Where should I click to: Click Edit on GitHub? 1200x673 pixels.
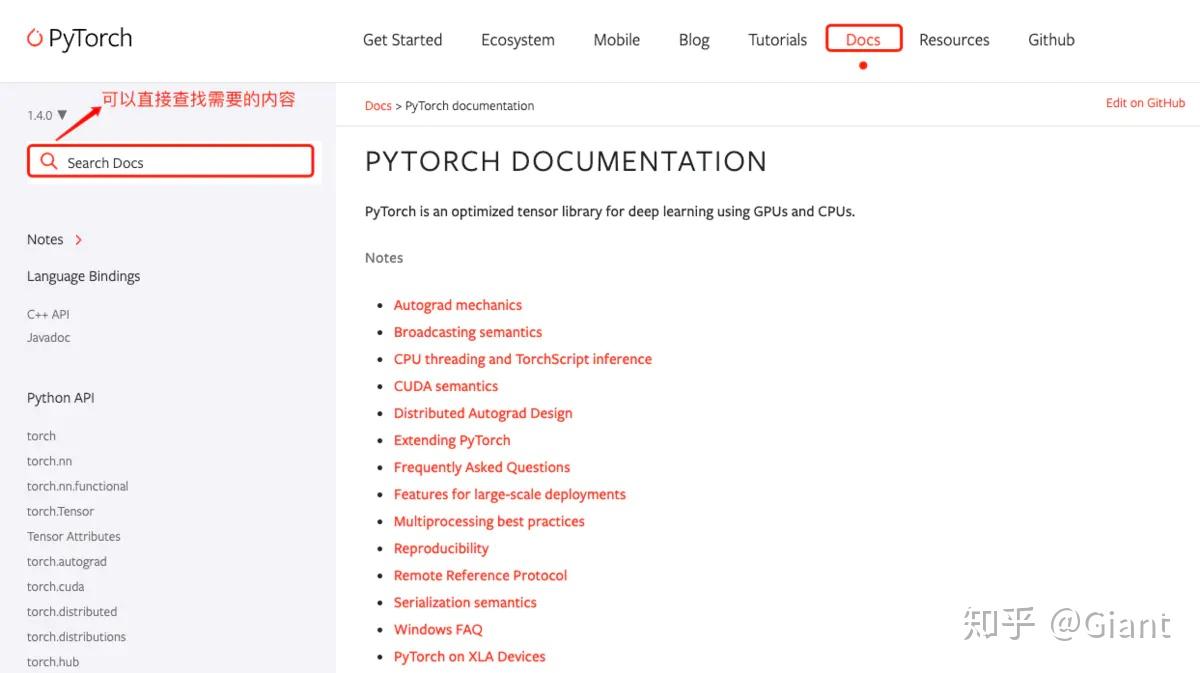(x=1145, y=102)
